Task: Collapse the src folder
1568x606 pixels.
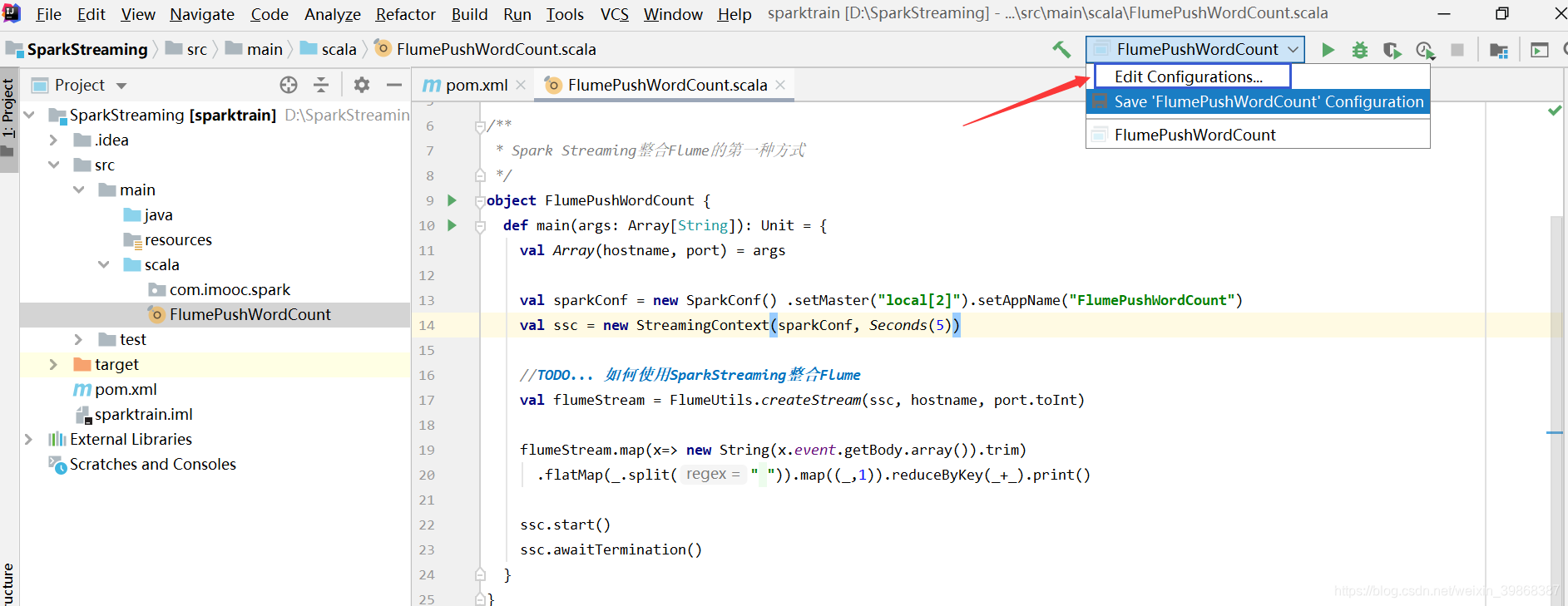Action: [x=53, y=165]
